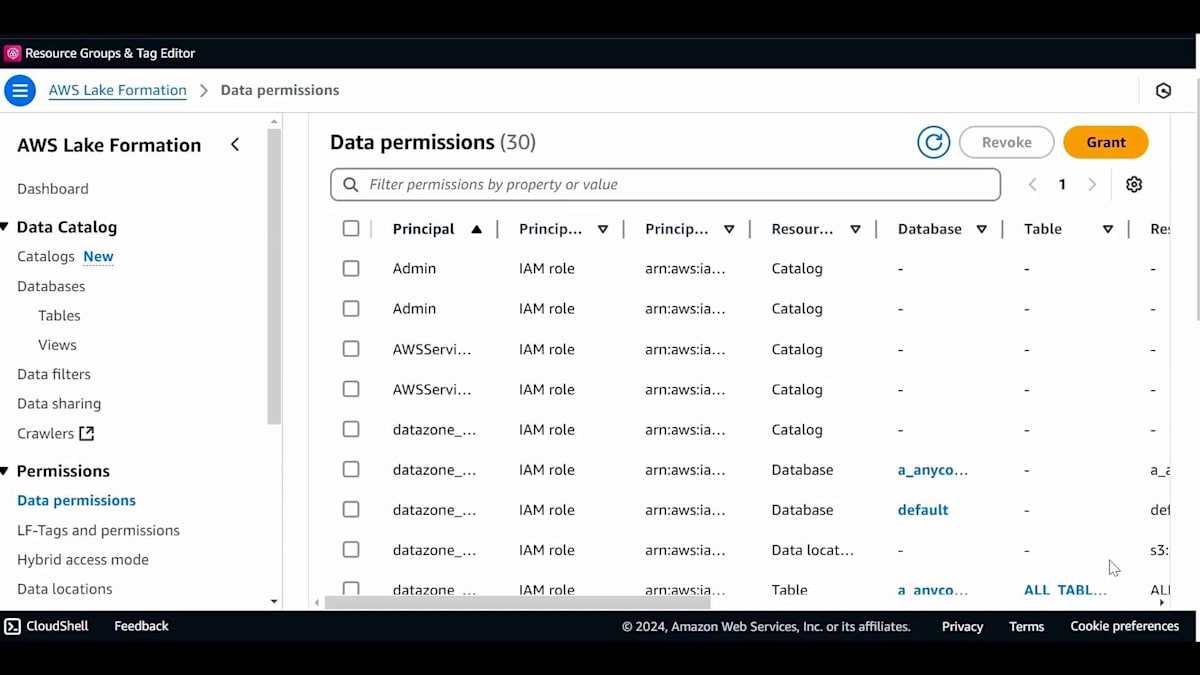This screenshot has width=1200, height=675.
Task: Sort by Resource type column dropdown arrow
Action: point(855,229)
